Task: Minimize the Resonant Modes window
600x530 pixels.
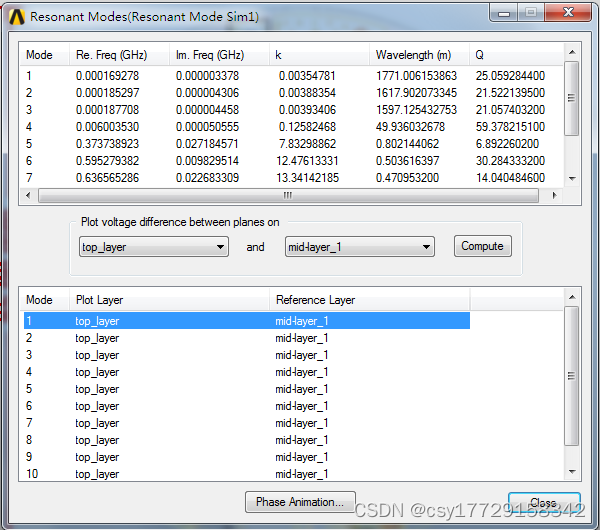Action: coord(504,13)
